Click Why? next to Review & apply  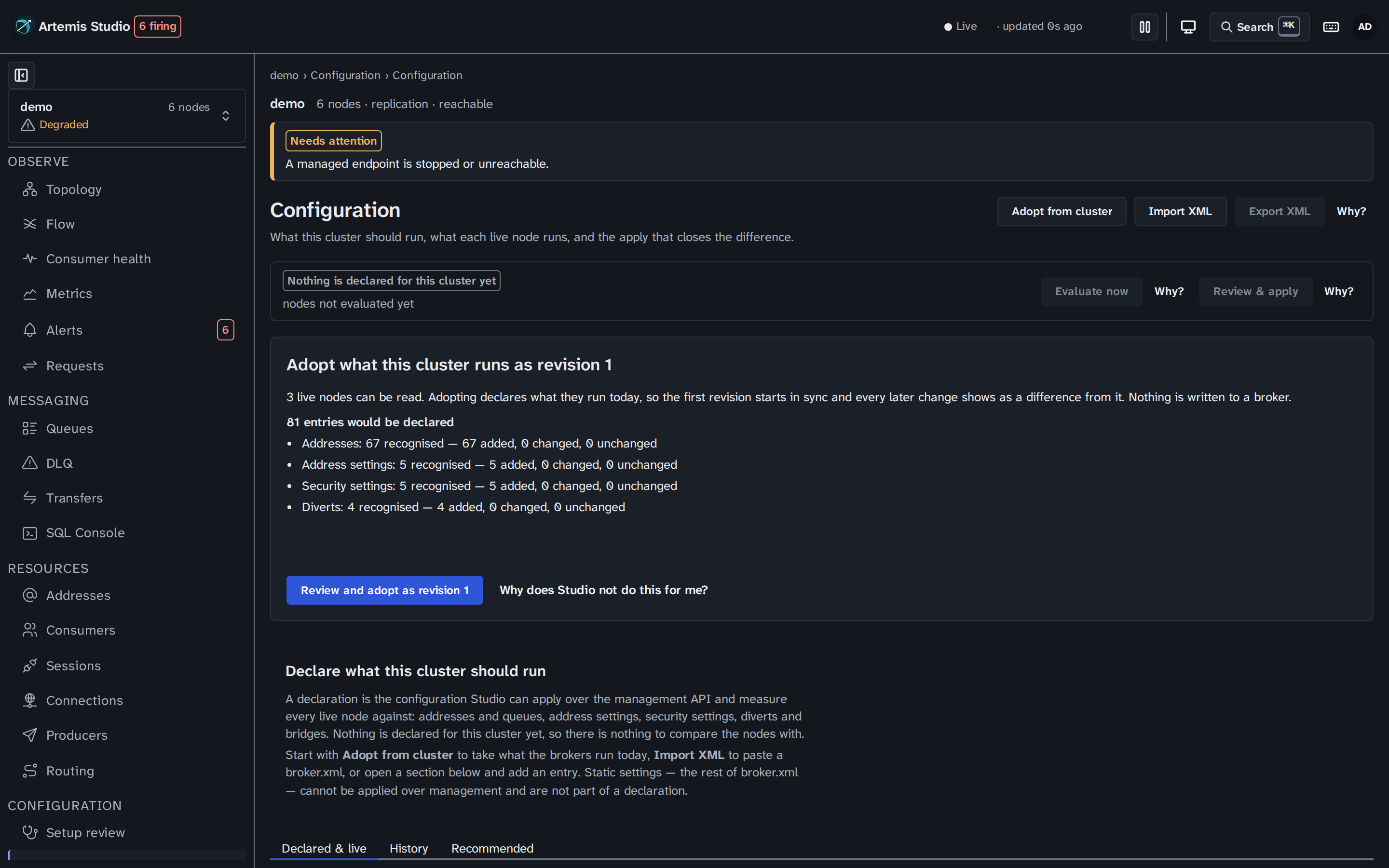click(x=1338, y=291)
